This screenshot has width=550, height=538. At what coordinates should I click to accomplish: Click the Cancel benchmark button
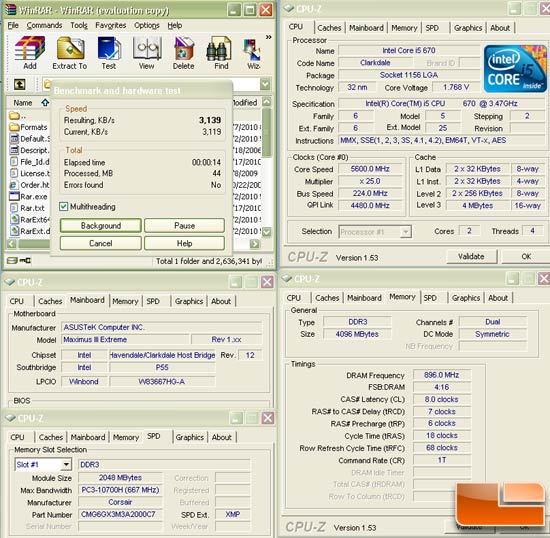tap(101, 243)
